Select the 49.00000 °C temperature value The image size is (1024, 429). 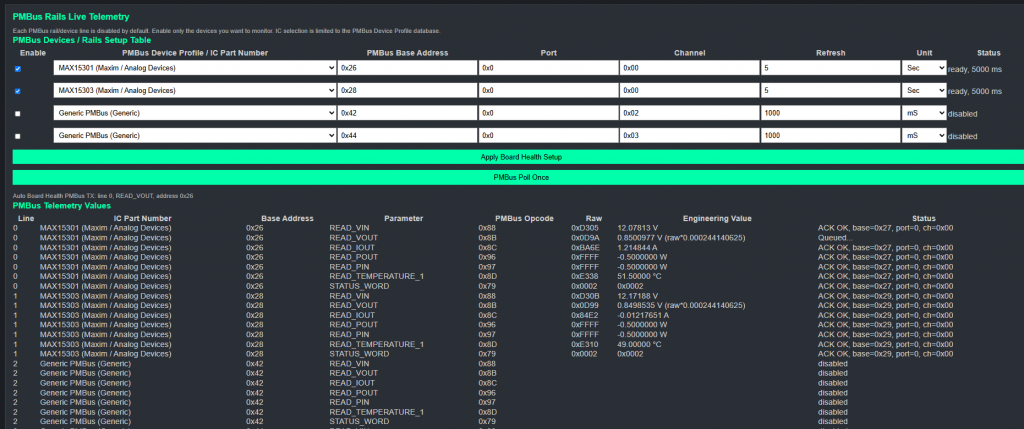[639, 344]
